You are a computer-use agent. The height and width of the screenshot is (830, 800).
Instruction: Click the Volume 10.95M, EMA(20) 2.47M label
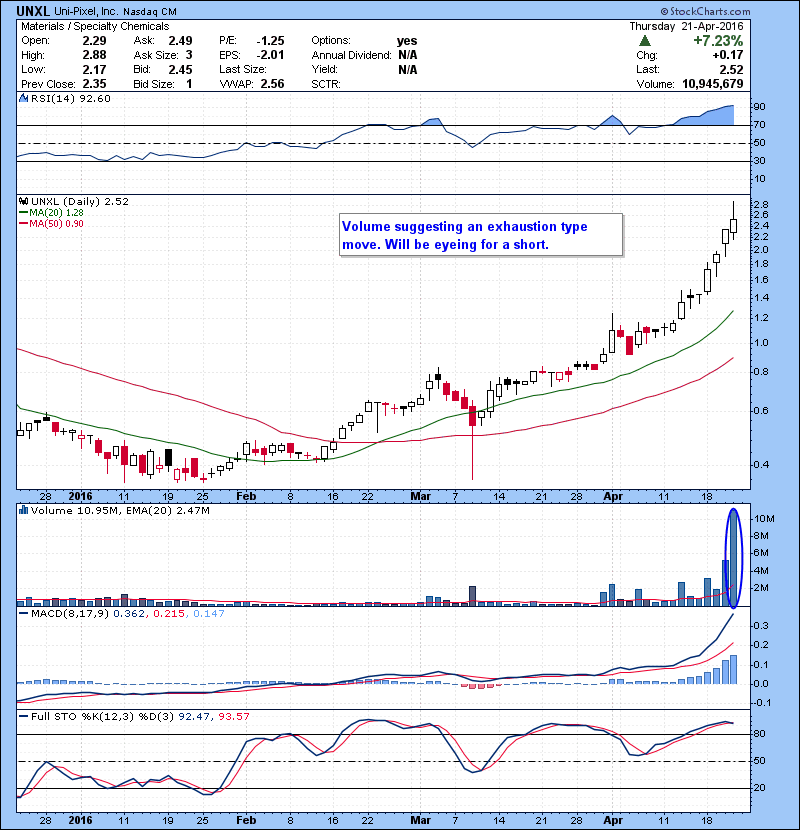[120, 510]
